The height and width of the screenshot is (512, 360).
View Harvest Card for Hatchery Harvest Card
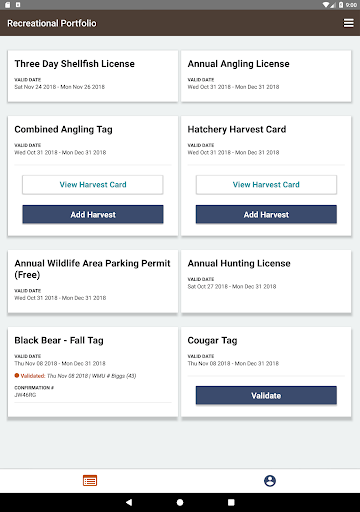pos(266,185)
